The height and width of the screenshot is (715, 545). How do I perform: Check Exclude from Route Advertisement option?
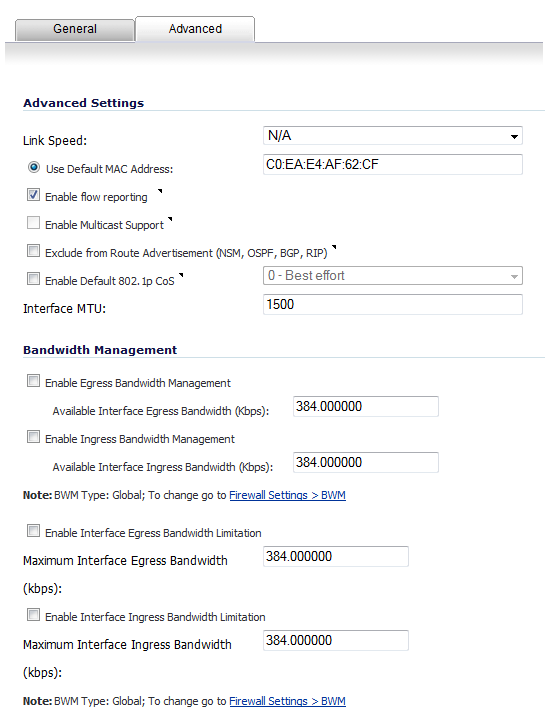coord(33,251)
